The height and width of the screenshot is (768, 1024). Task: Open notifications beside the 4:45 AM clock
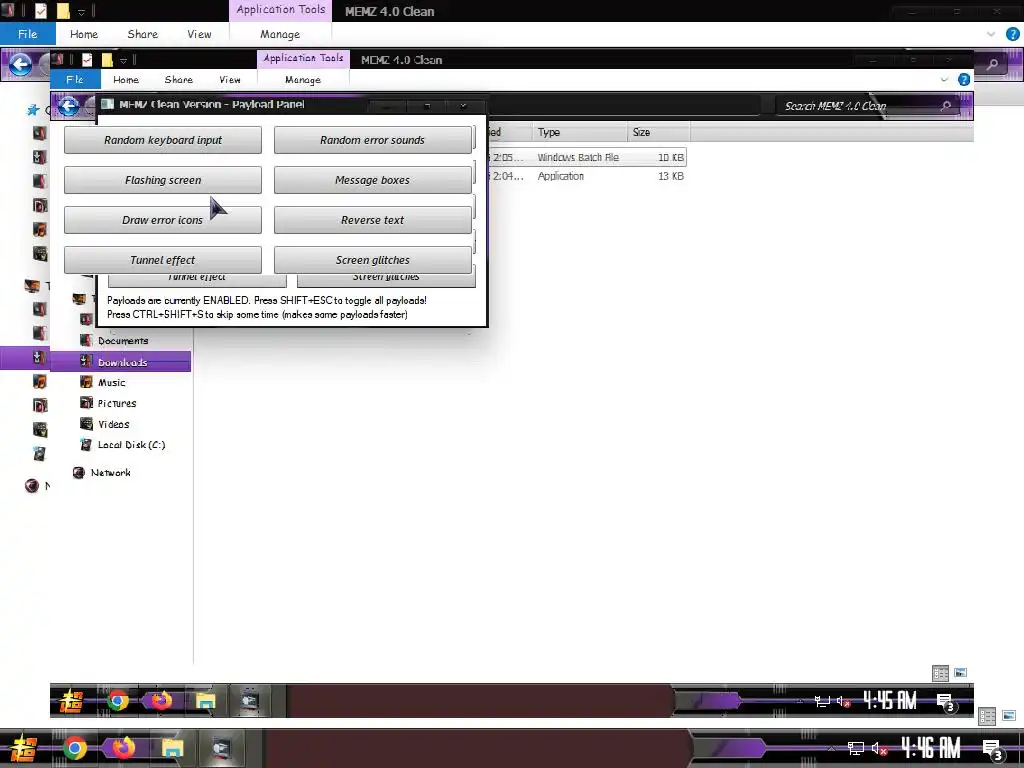pos(946,703)
